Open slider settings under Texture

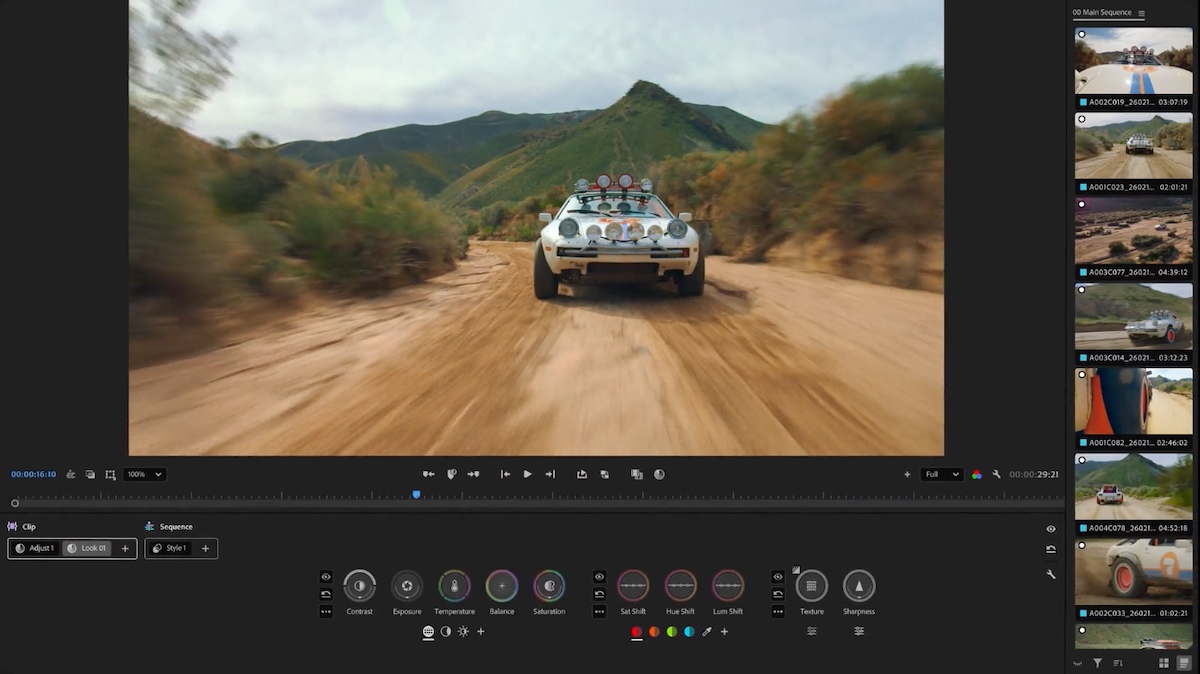pos(812,632)
